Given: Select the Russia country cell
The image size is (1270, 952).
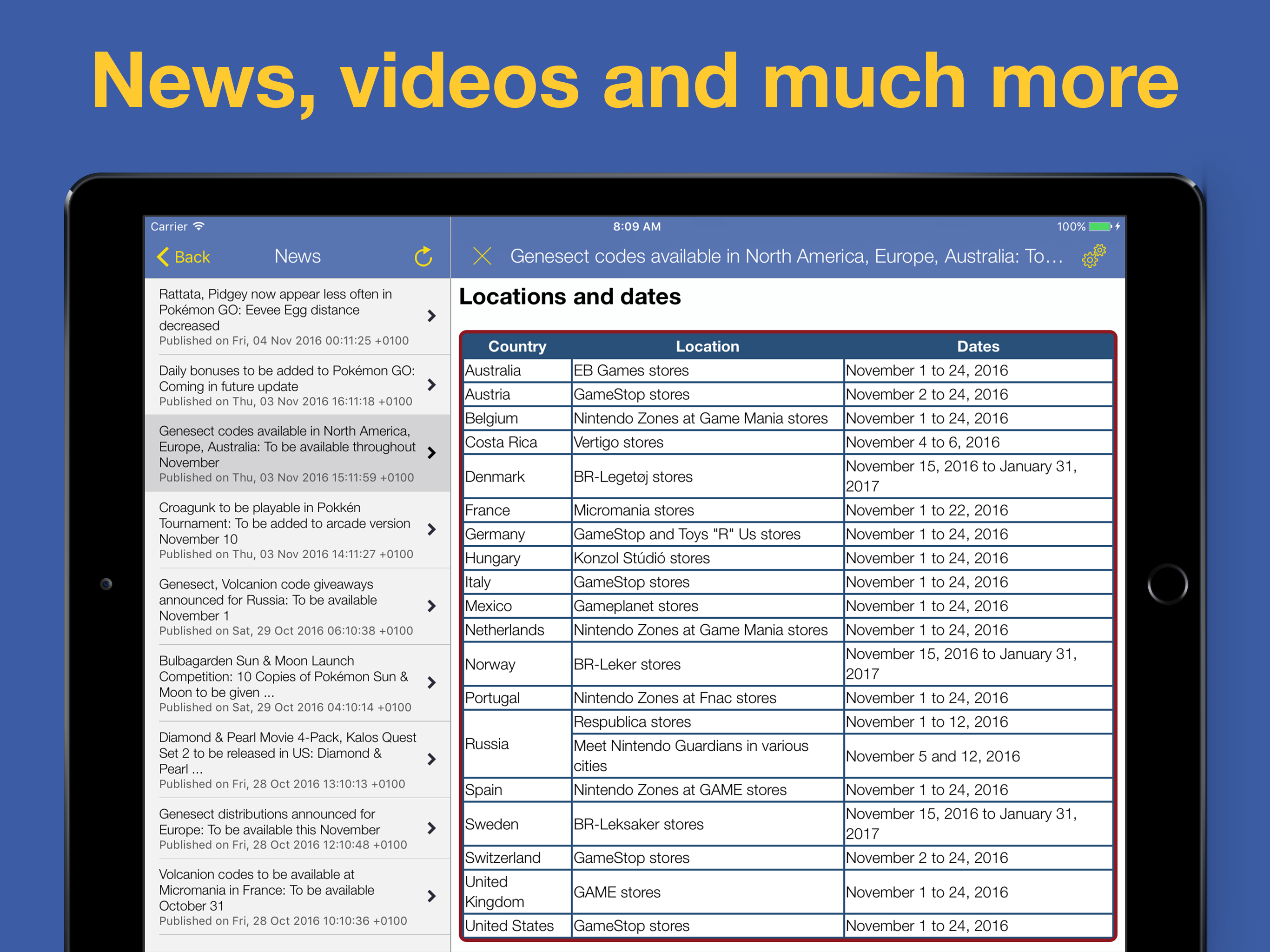Looking at the screenshot, I should pos(517,744).
